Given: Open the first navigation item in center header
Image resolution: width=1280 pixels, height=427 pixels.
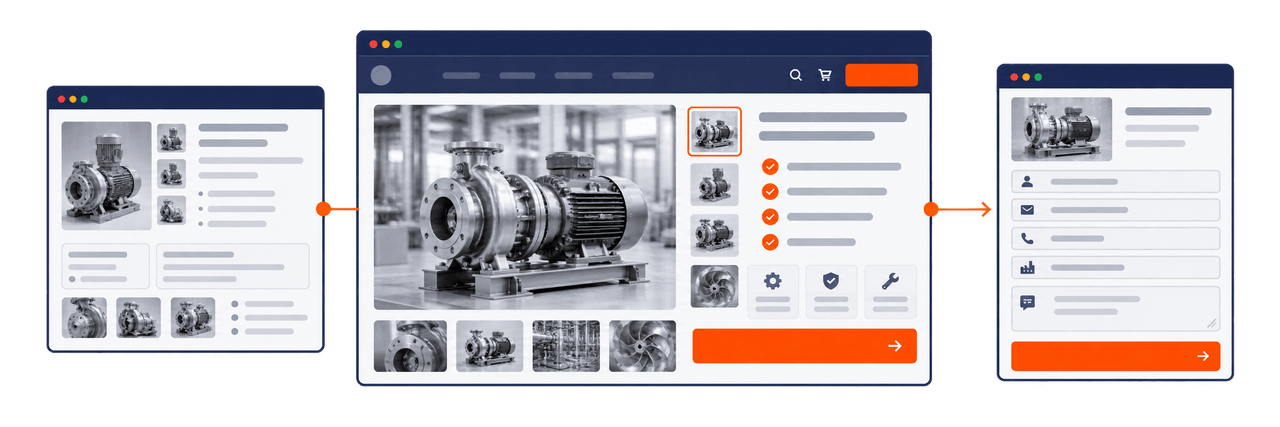Looking at the screenshot, I should pyautogui.click(x=461, y=75).
